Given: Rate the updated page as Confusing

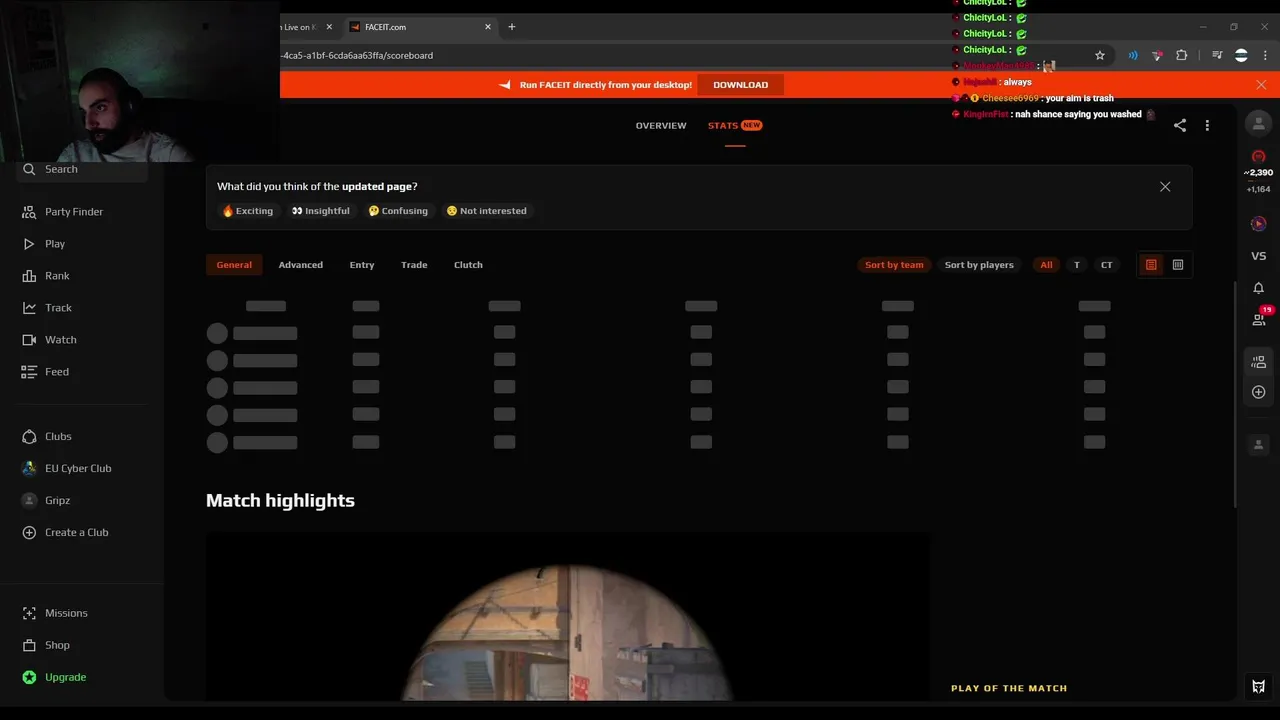Looking at the screenshot, I should click(398, 211).
